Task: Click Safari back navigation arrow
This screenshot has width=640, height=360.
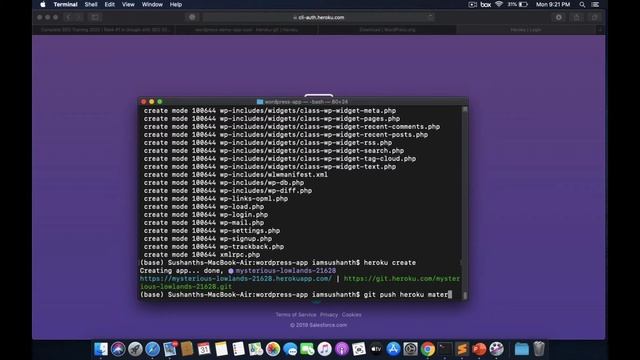Action: (x=68, y=17)
